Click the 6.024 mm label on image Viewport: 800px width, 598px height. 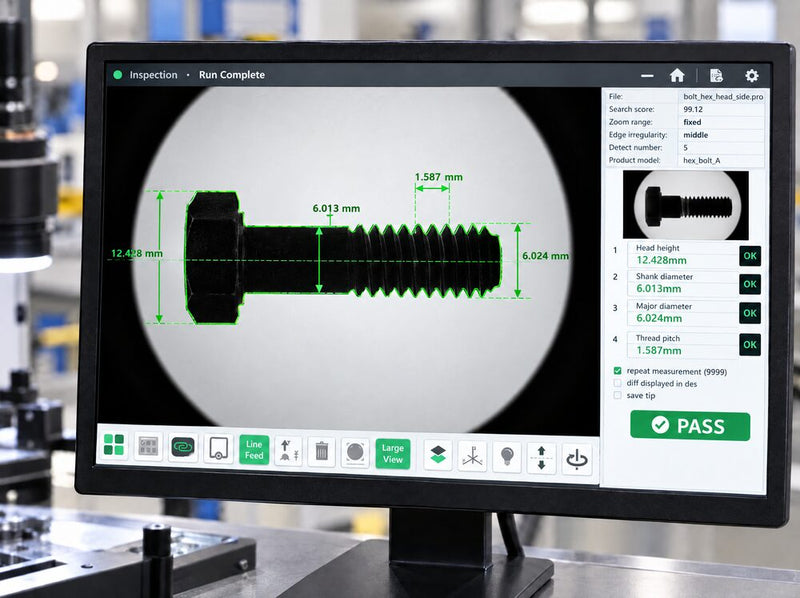(x=545, y=256)
